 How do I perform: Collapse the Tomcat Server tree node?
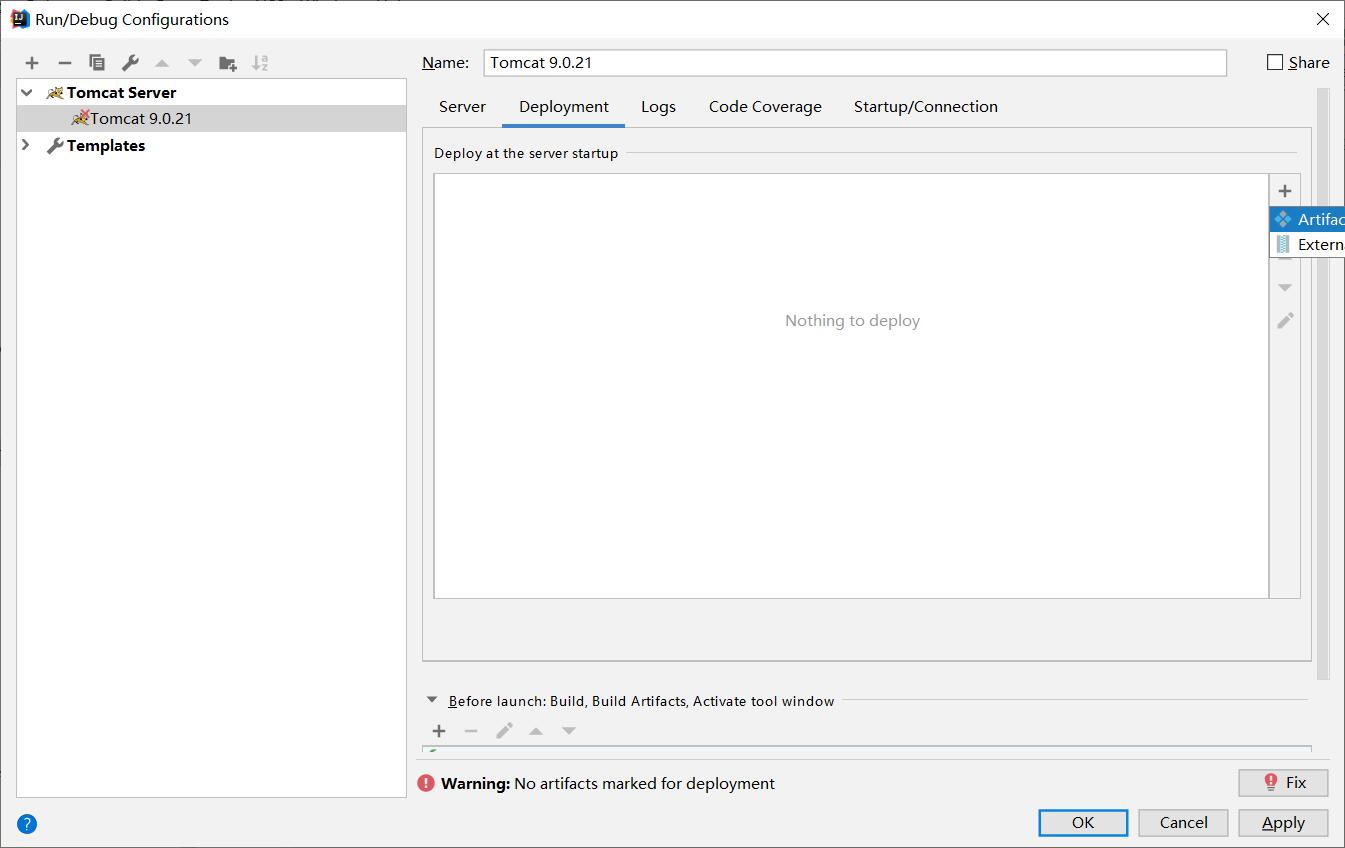27,92
